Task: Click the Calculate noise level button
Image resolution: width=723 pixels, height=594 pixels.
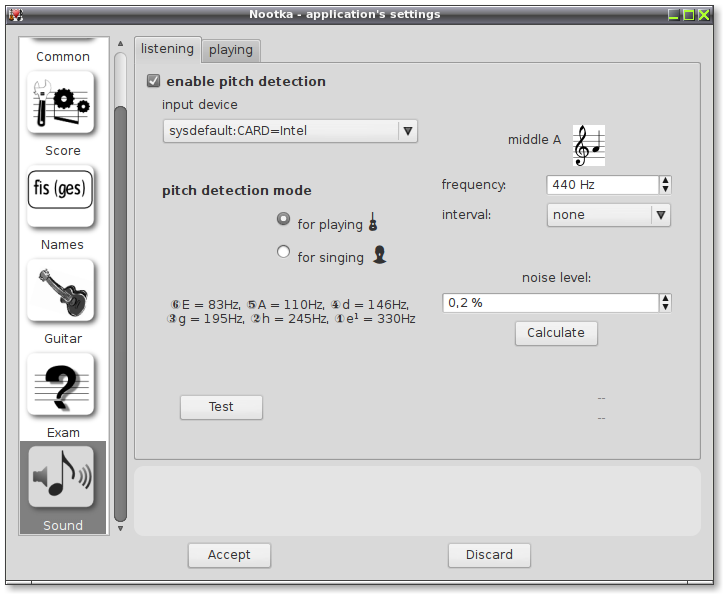Action: coord(556,333)
